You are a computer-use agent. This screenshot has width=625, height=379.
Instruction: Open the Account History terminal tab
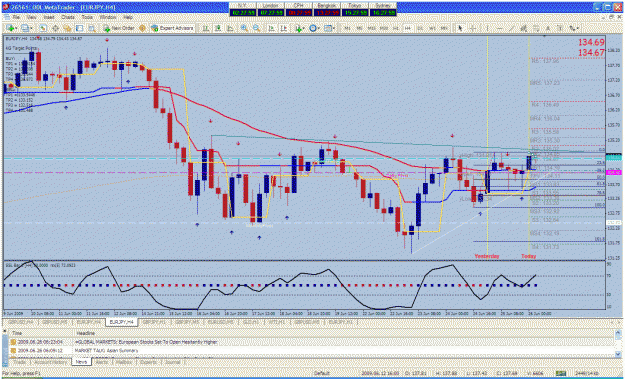pyautogui.click(x=51, y=362)
